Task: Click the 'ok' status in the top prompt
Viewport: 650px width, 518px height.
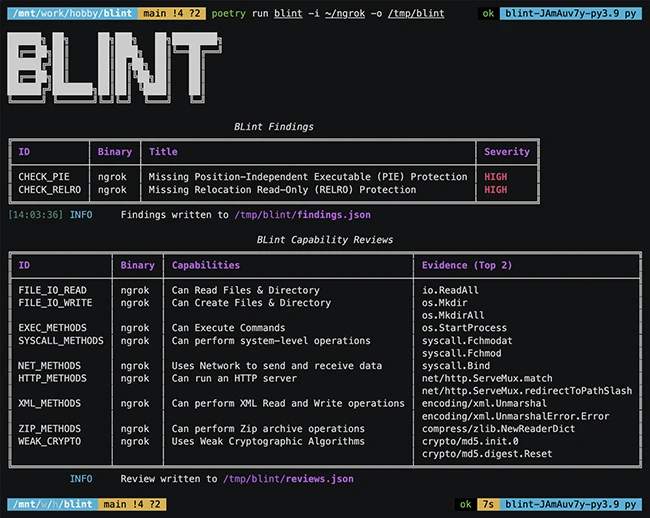Action: point(488,13)
